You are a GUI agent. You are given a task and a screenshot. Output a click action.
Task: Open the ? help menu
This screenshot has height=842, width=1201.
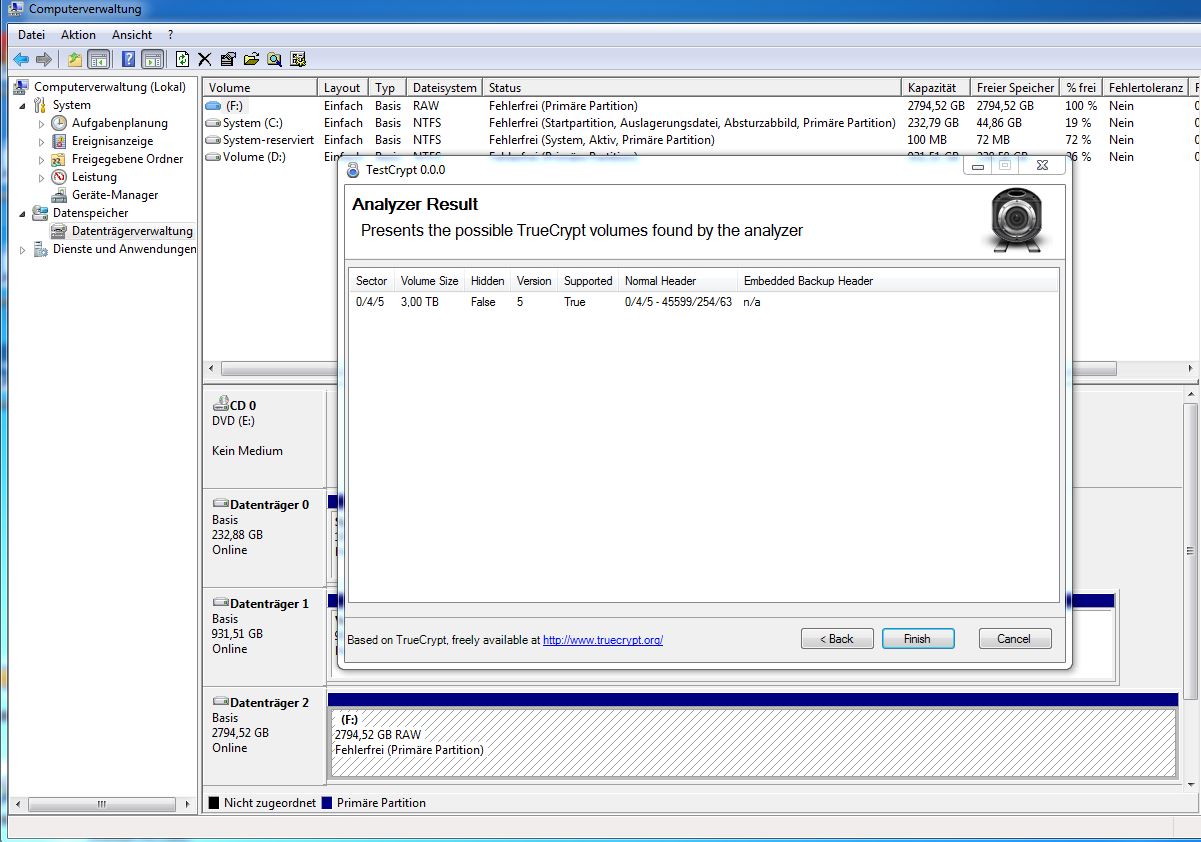171,35
